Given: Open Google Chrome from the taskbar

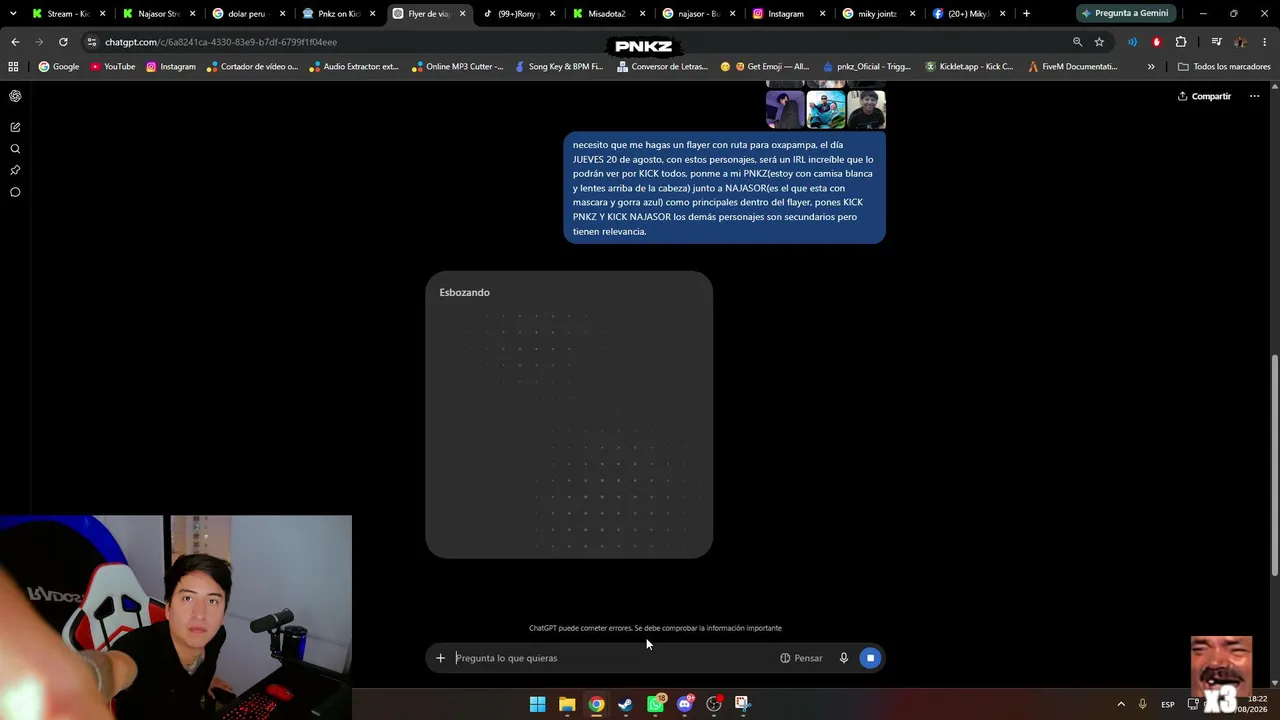Looking at the screenshot, I should tap(596, 704).
